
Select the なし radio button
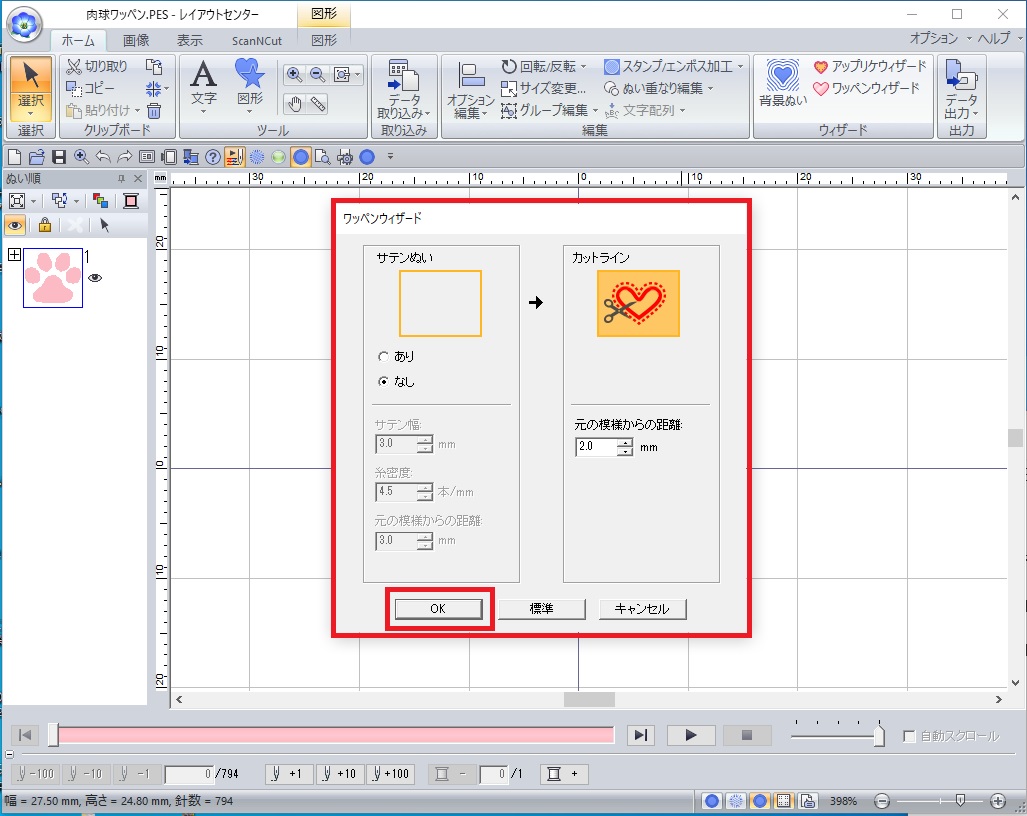(x=383, y=381)
